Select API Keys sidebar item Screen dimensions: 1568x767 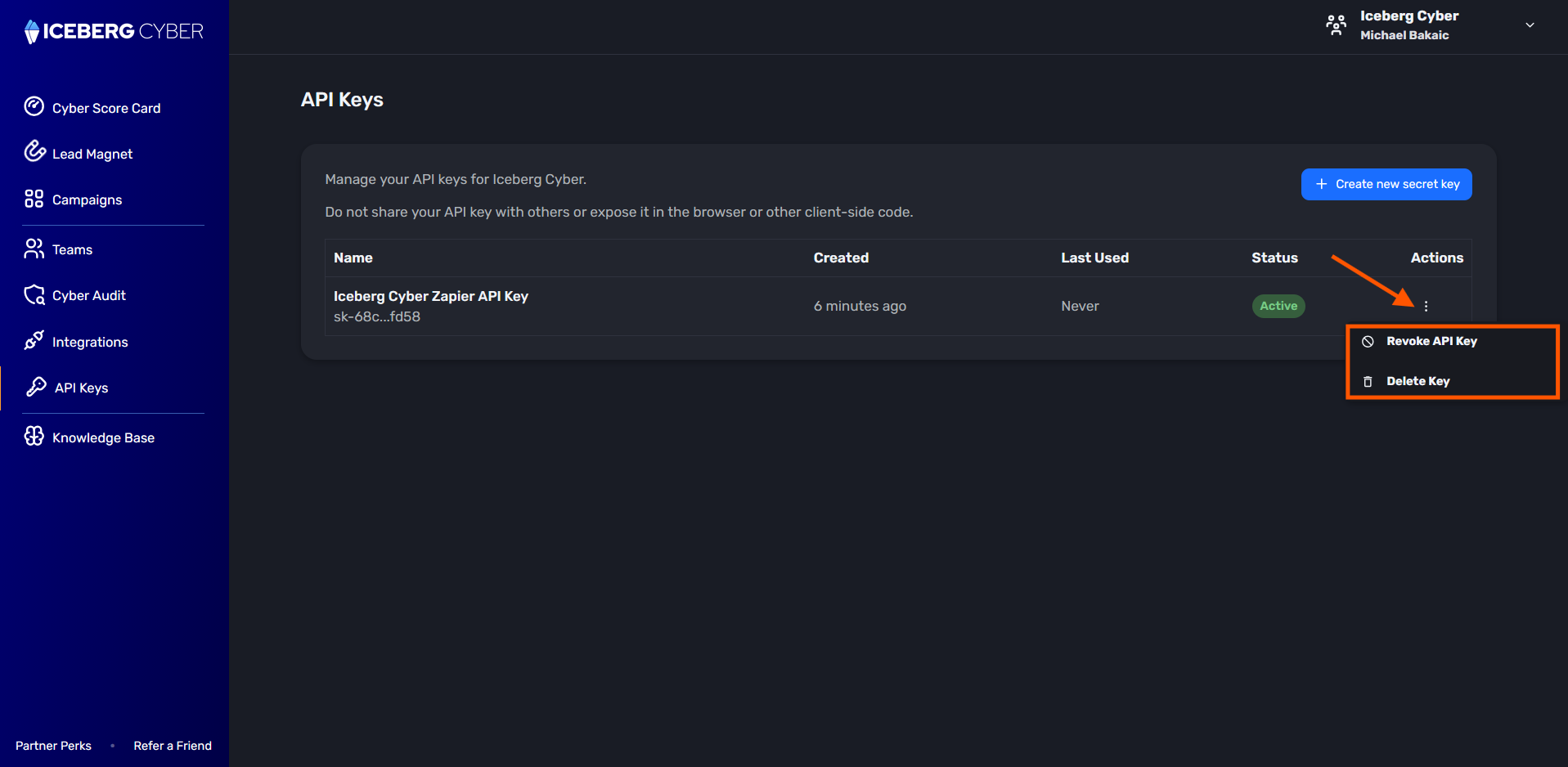click(x=81, y=388)
